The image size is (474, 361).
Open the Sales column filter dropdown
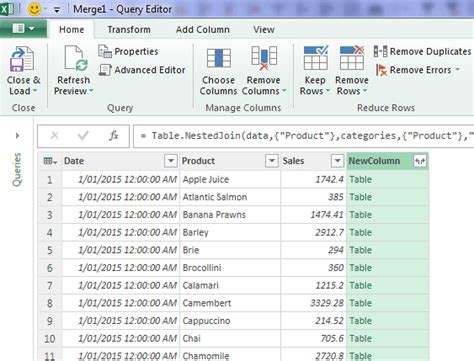(x=337, y=161)
